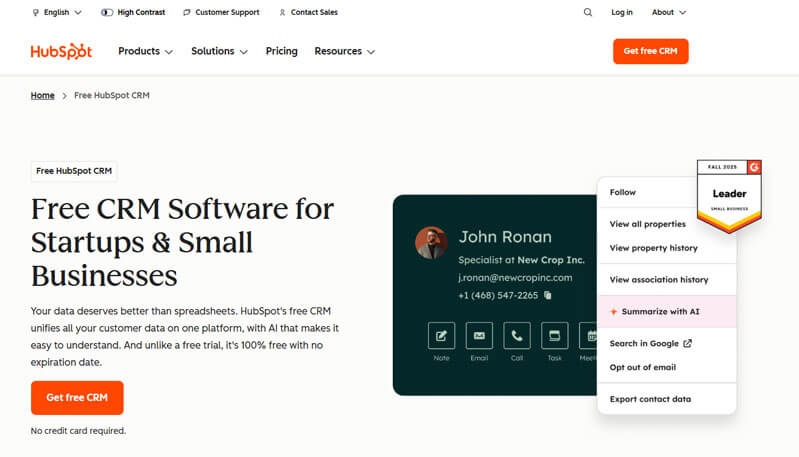
Task: Open Contact Sales link
Action: pos(308,12)
